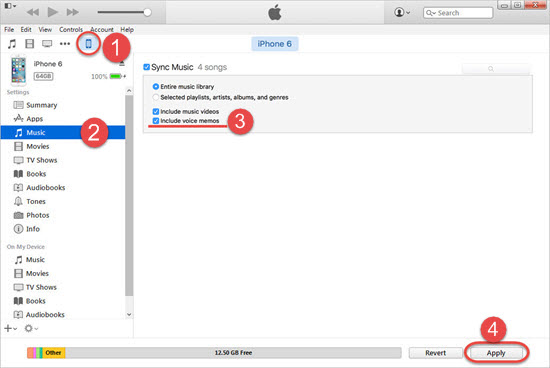Open the Controls menu
The width and height of the screenshot is (550, 368).
[x=71, y=29]
